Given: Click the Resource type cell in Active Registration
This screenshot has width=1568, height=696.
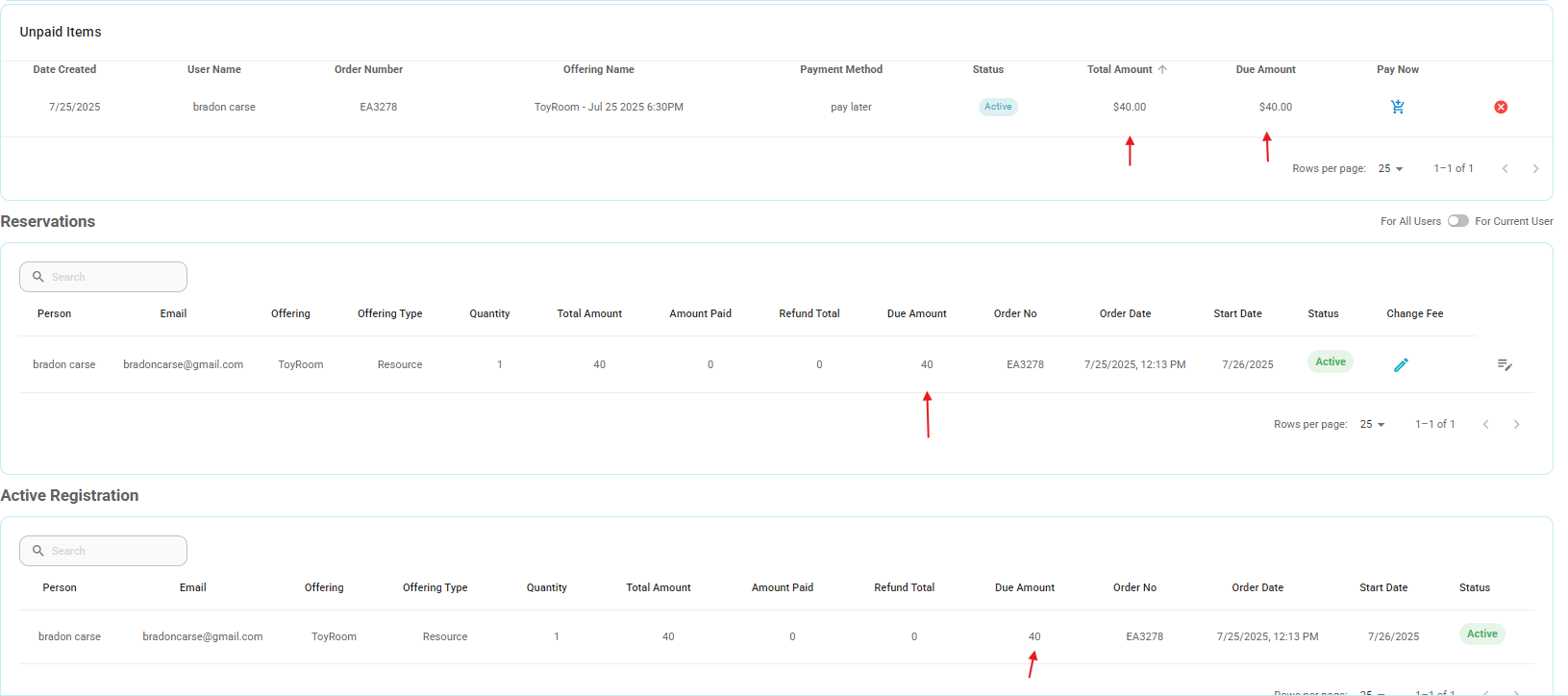Looking at the screenshot, I should coord(445,636).
